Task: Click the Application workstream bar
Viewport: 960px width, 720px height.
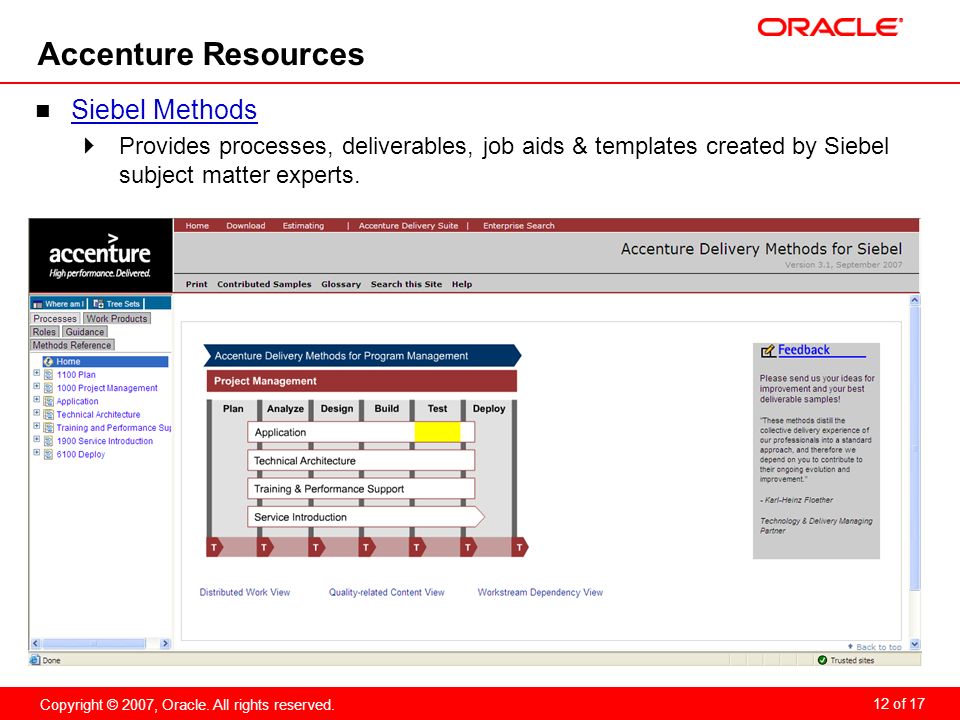Action: click(x=361, y=432)
